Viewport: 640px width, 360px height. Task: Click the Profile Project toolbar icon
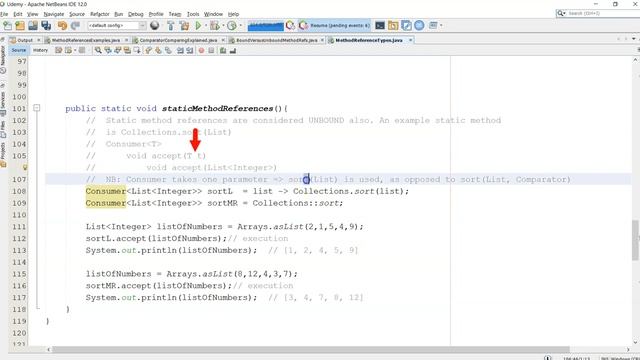231,26
